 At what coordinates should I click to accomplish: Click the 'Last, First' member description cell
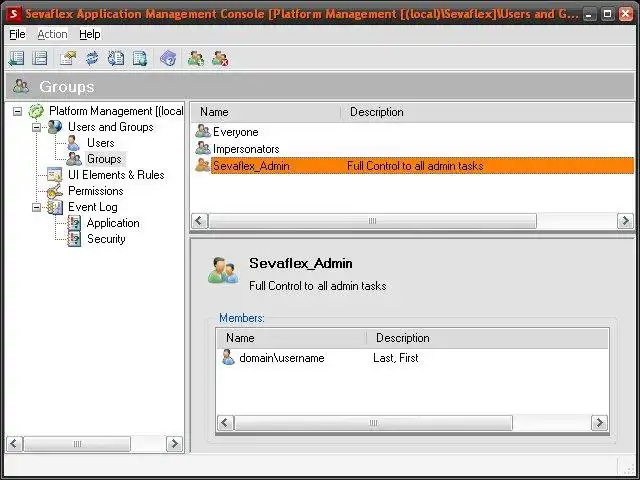(x=396, y=358)
